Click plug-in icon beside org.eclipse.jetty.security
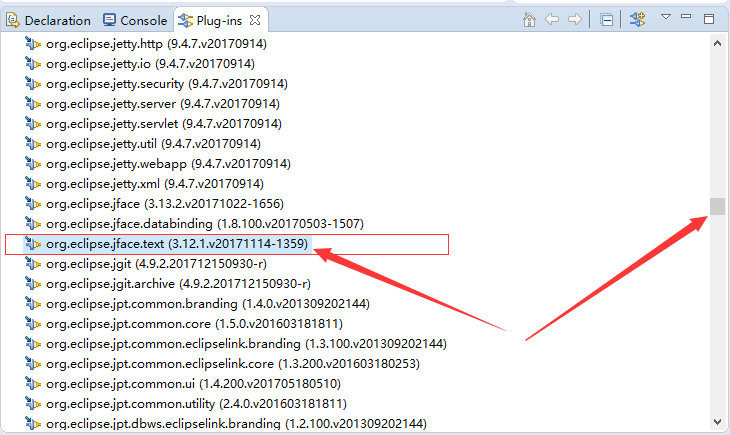Image resolution: width=730 pixels, height=435 pixels. click(x=33, y=84)
